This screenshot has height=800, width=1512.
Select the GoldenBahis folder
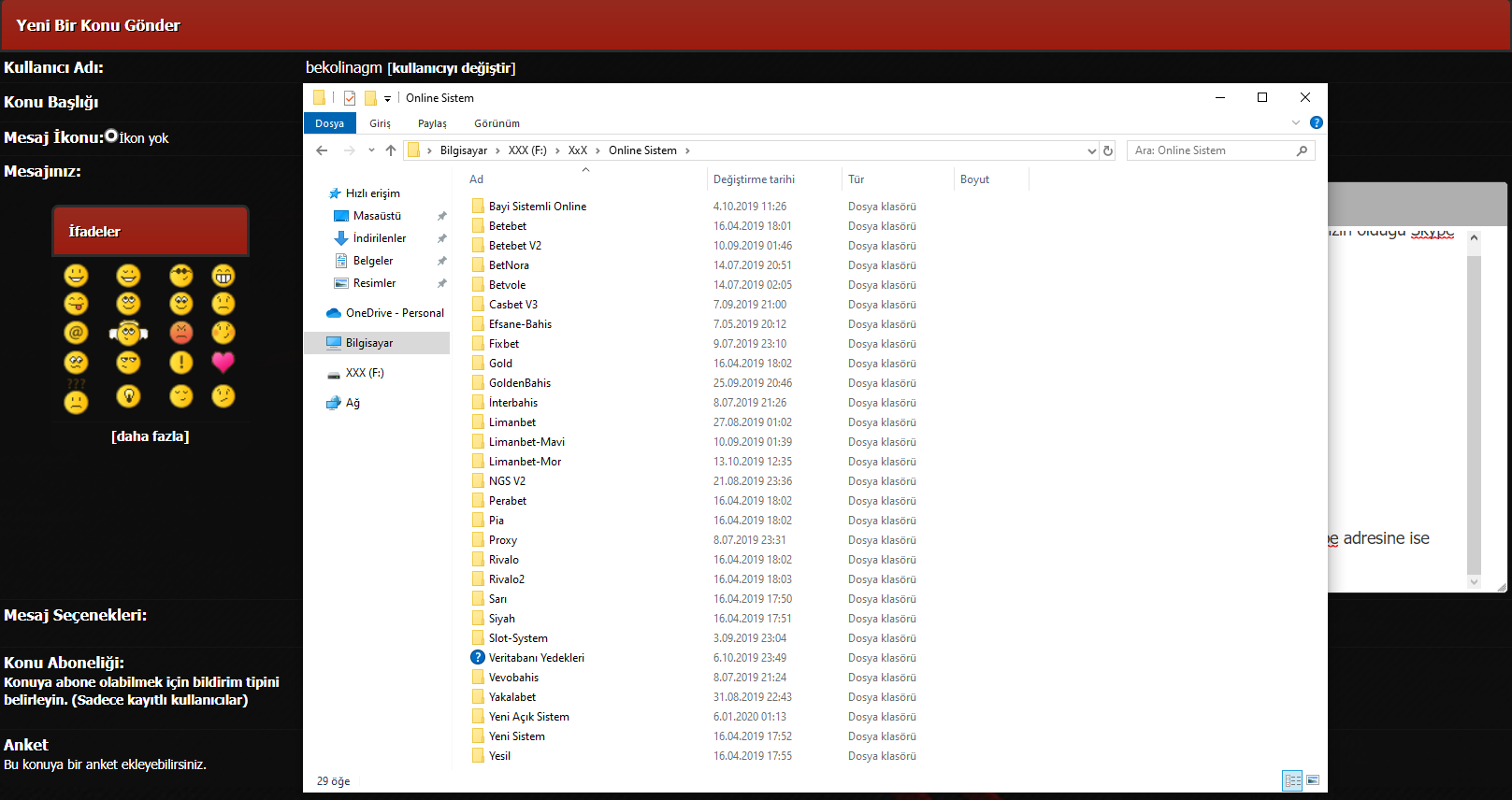[520, 383]
